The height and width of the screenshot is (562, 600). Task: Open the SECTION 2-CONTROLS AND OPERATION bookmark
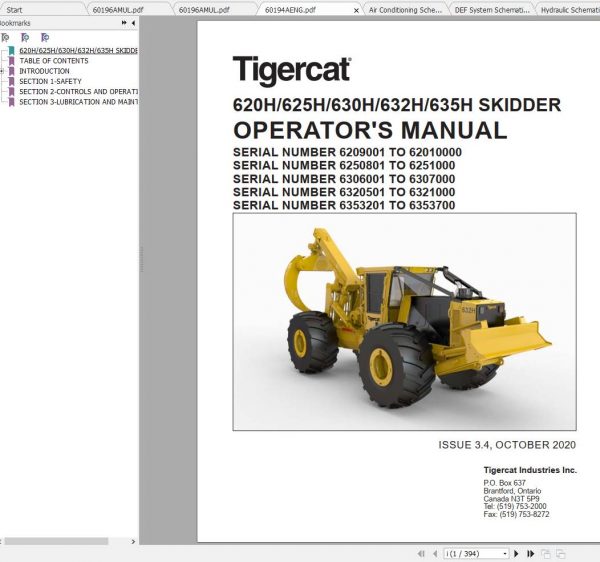pyautogui.click(x=78, y=92)
